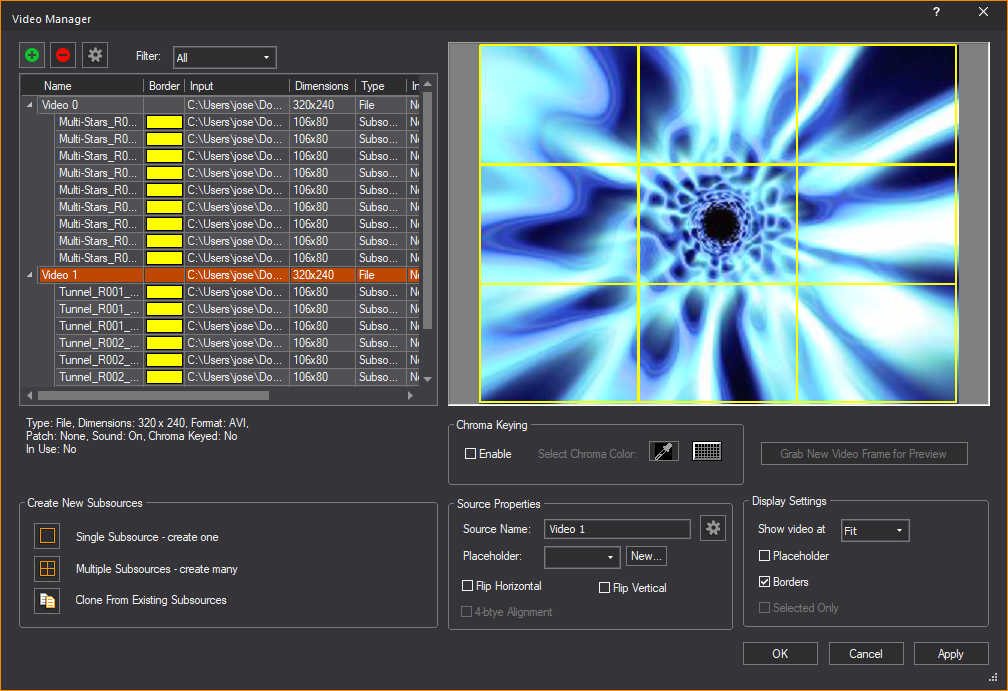The width and height of the screenshot is (1008, 691).
Task: Toggle Flip Horizontal checkbox
Action: [x=468, y=587]
